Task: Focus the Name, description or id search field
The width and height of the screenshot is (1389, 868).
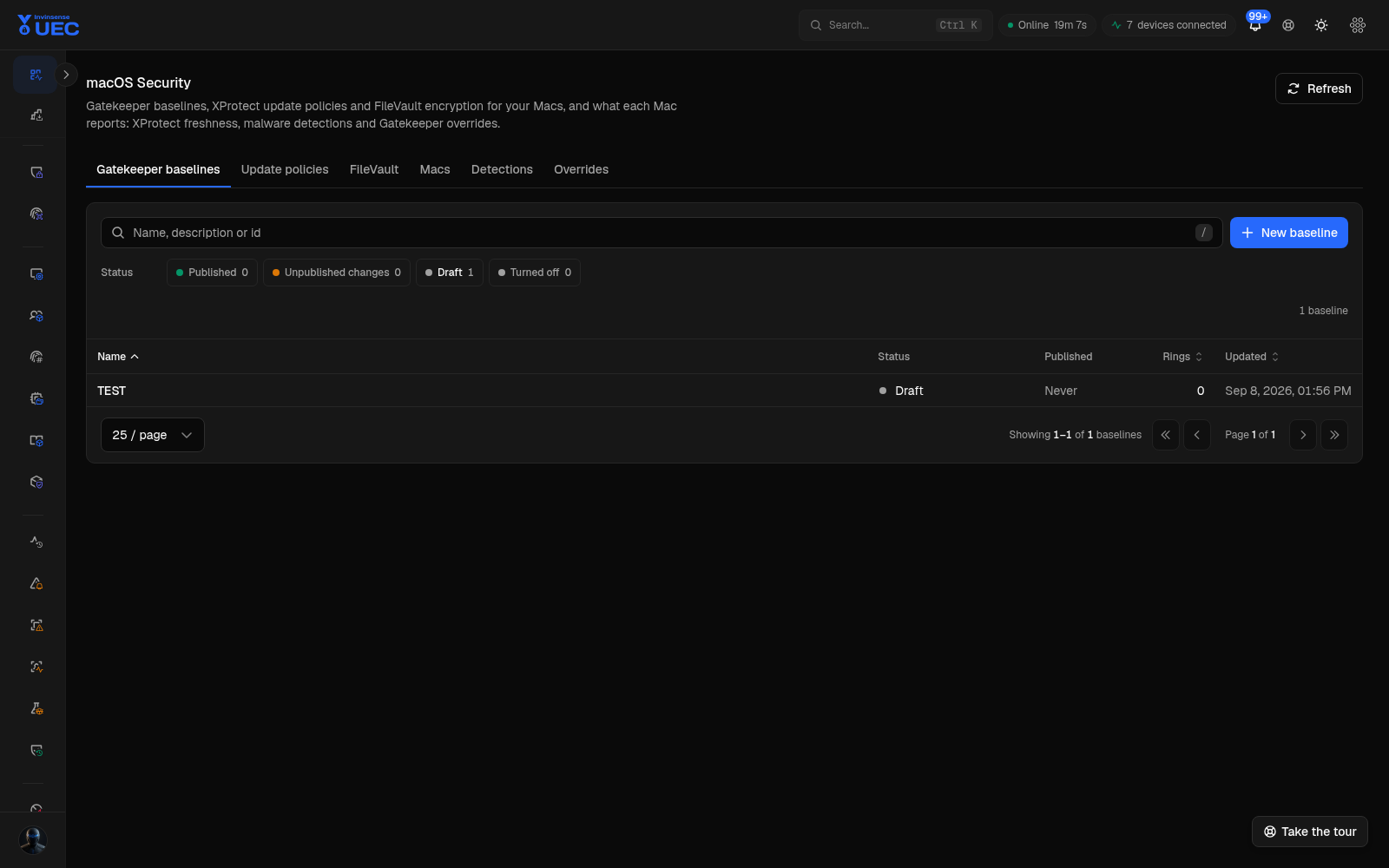Action: (x=662, y=233)
